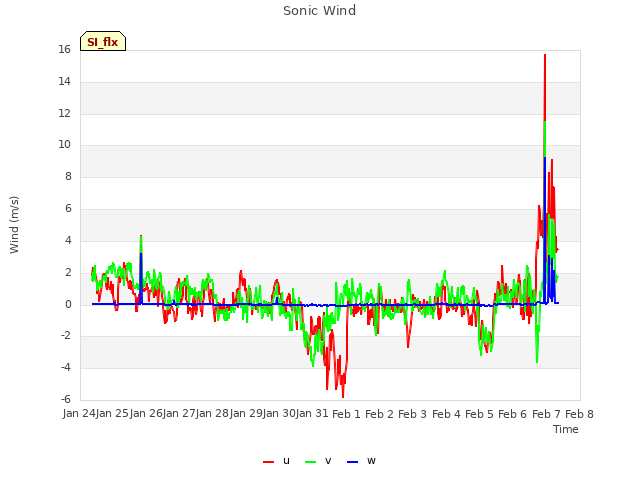
Task: Click the Jan 29 x-axis label
Action: [x=246, y=413]
